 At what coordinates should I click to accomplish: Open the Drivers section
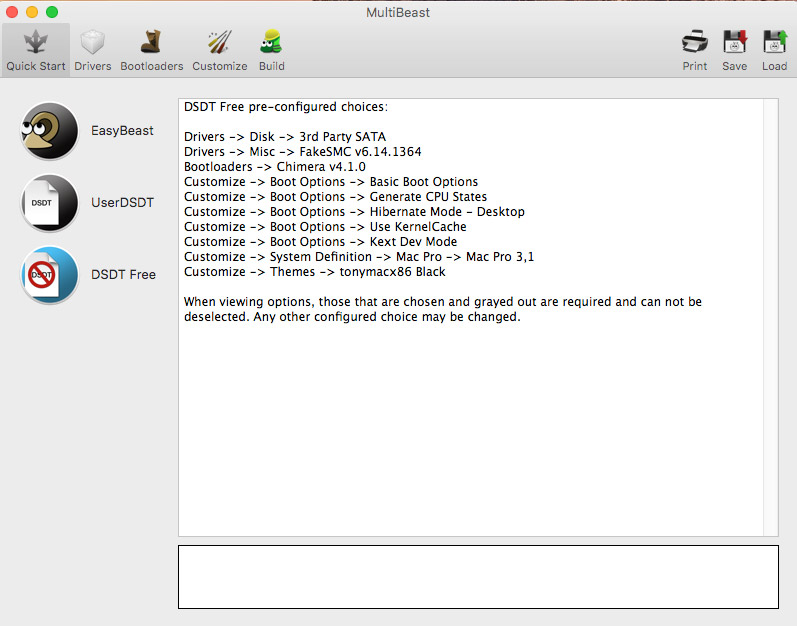point(93,51)
